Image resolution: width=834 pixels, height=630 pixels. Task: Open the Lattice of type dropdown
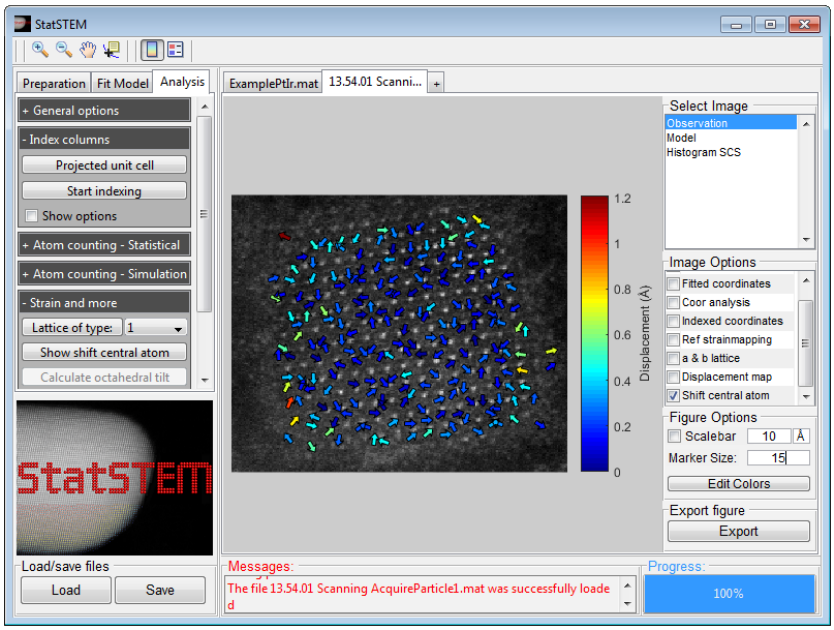[156, 328]
